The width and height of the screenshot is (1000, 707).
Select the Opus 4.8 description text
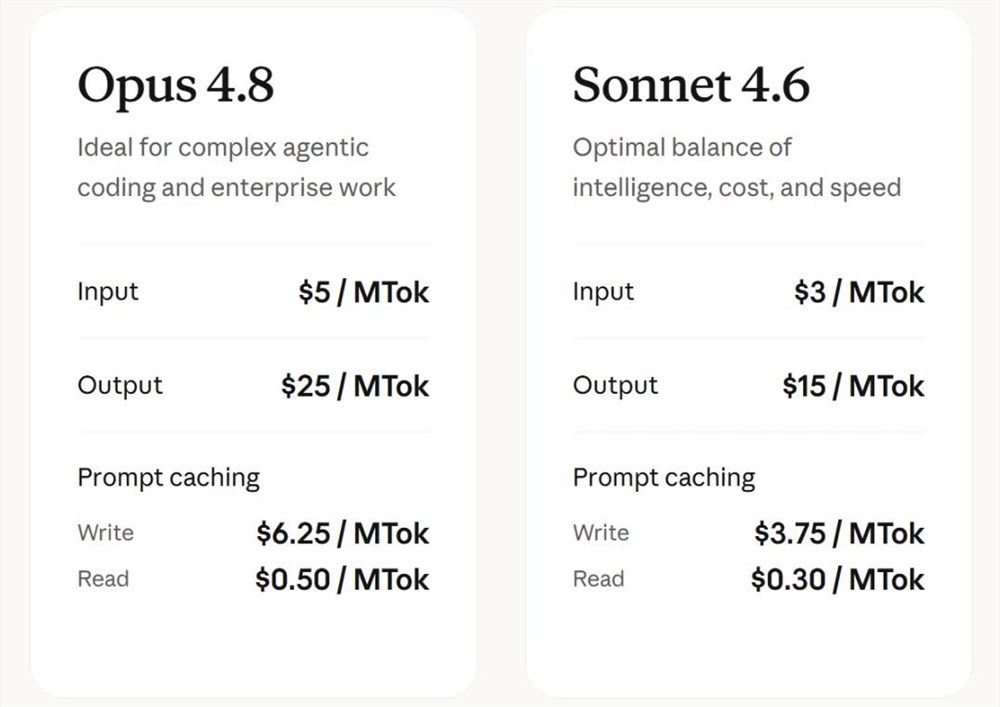tap(236, 168)
